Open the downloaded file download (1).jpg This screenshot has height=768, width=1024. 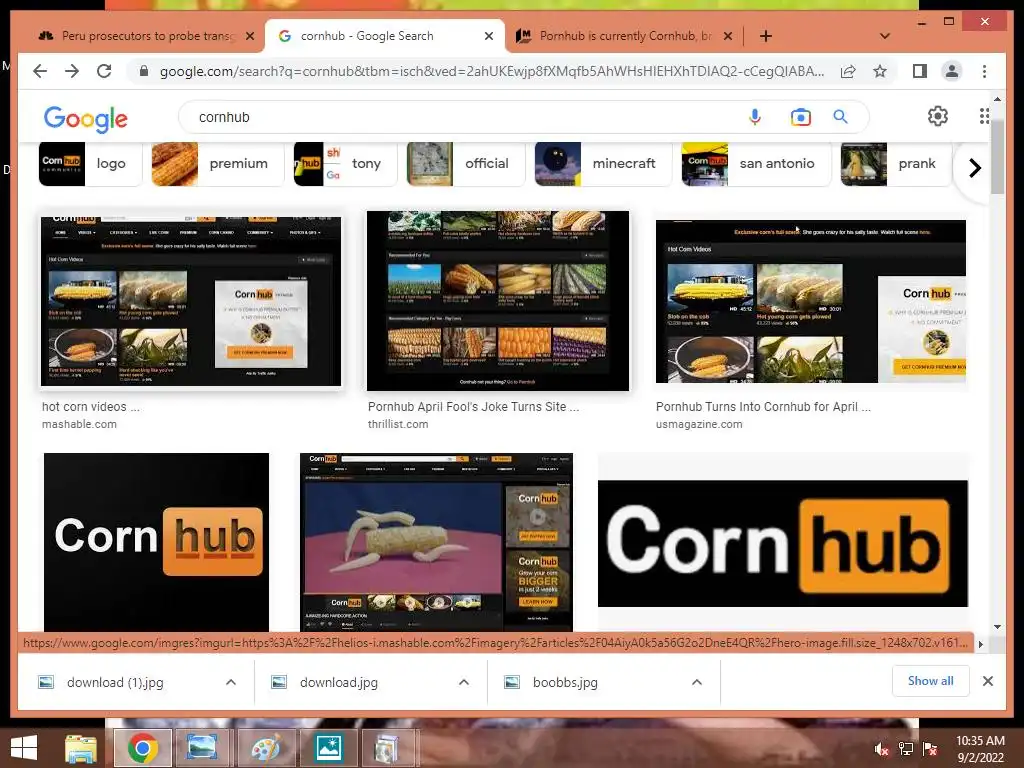pyautogui.click(x=115, y=682)
